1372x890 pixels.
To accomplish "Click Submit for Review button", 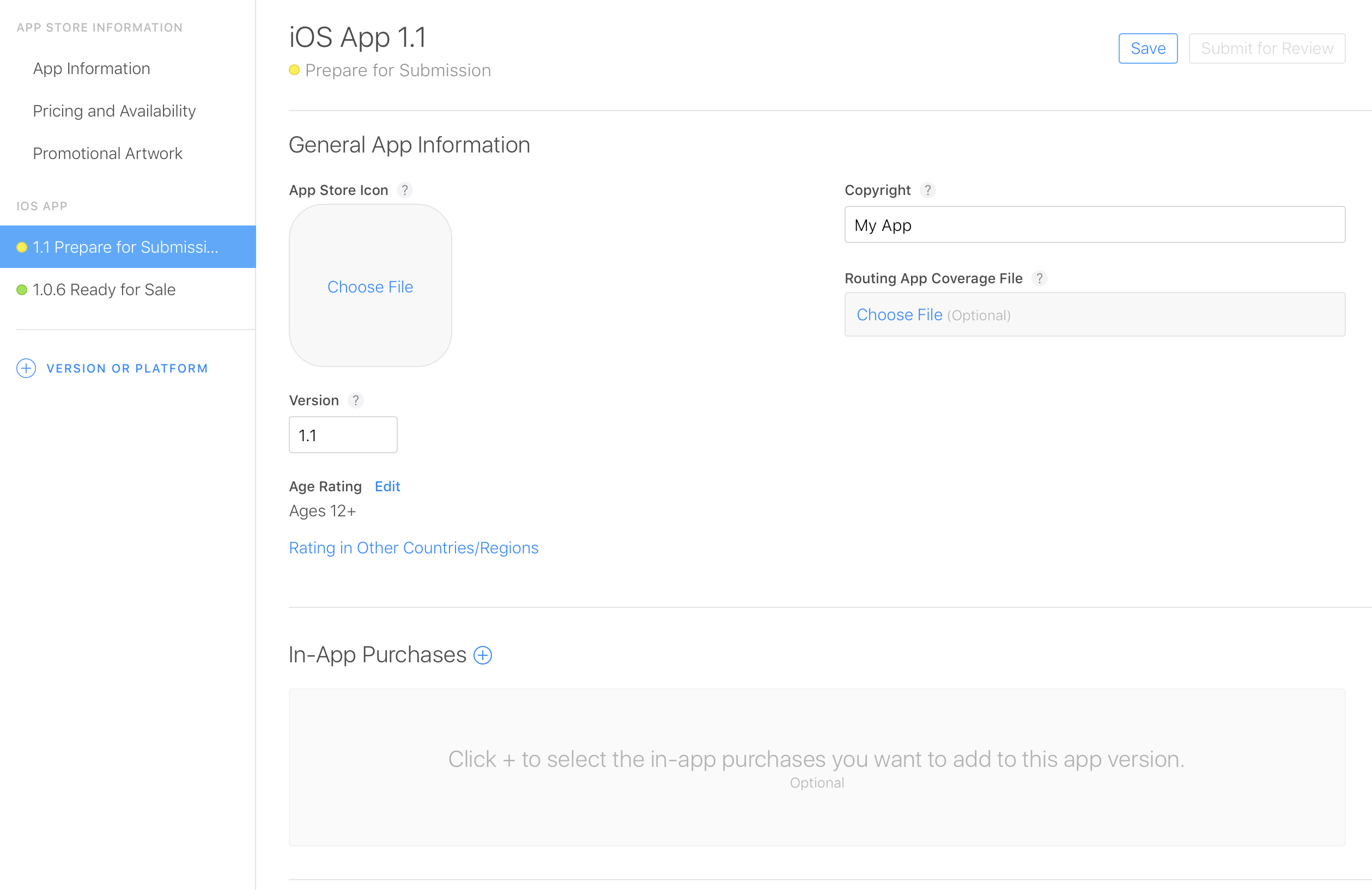I will click(1266, 48).
